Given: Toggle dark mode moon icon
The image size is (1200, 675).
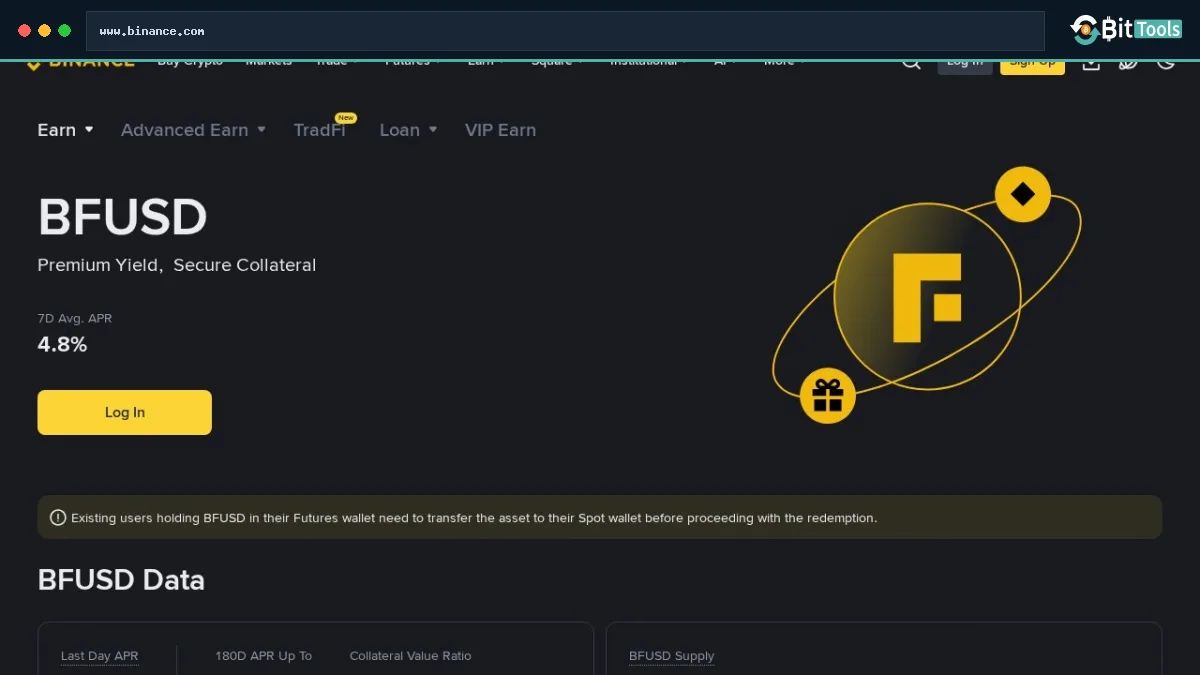Looking at the screenshot, I should [x=1165, y=64].
